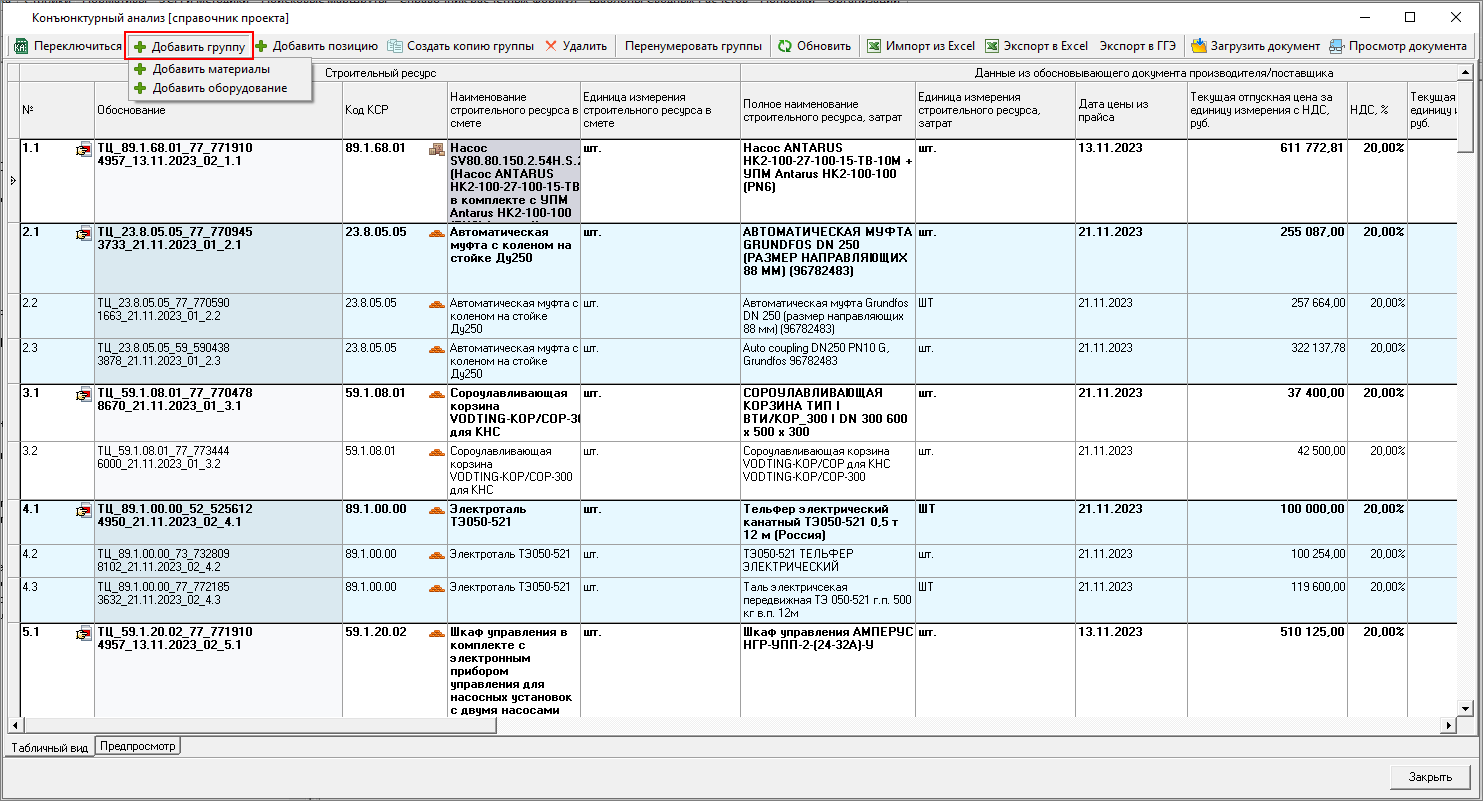
Task: Click the document icon in row 1.1
Action: [83, 149]
